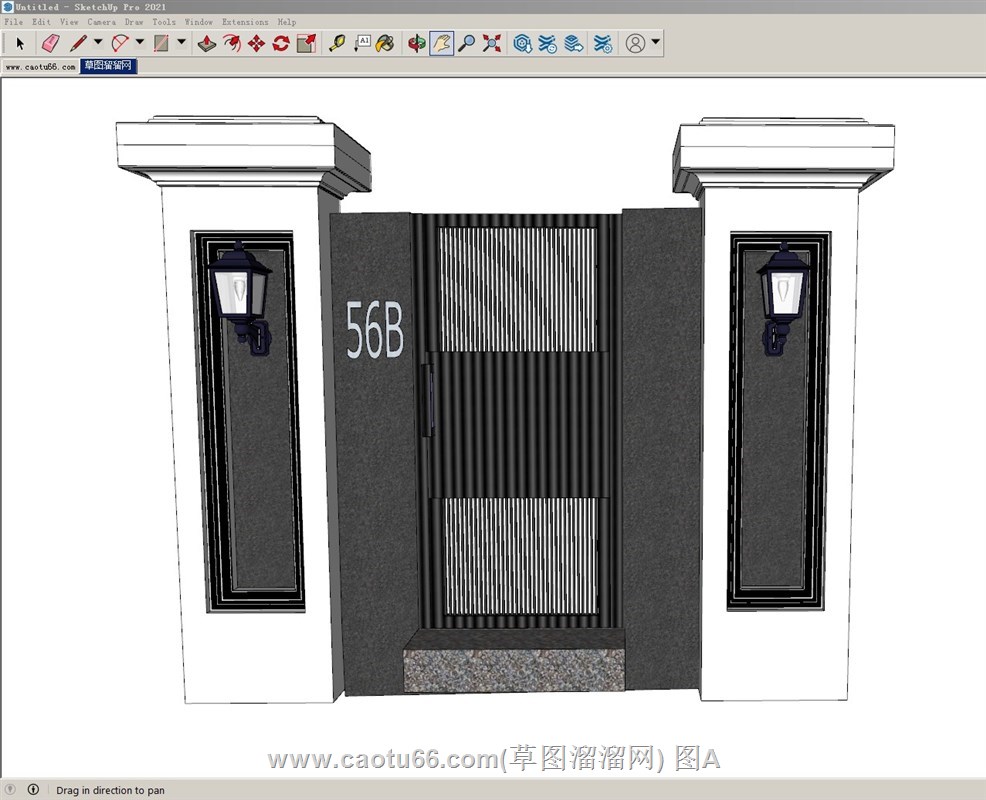The image size is (986, 800).
Task: Expand the Pencil line tool dropdown arrow
Action: click(x=98, y=42)
